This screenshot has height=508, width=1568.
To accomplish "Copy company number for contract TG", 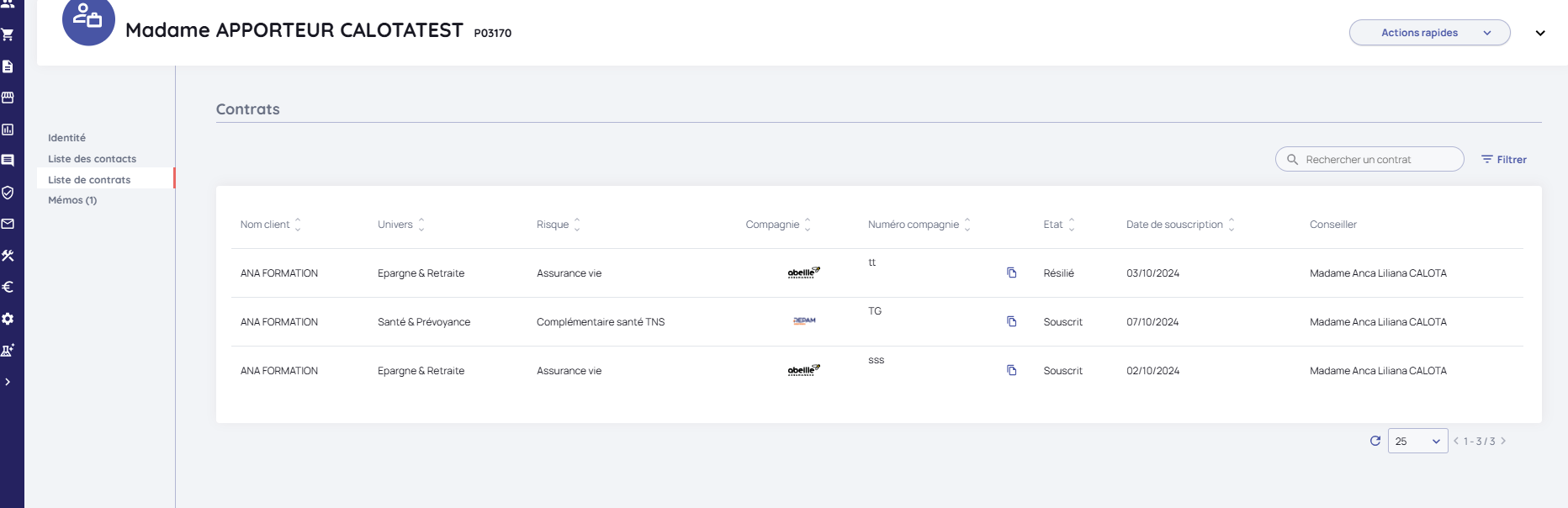I will coord(1012,321).
